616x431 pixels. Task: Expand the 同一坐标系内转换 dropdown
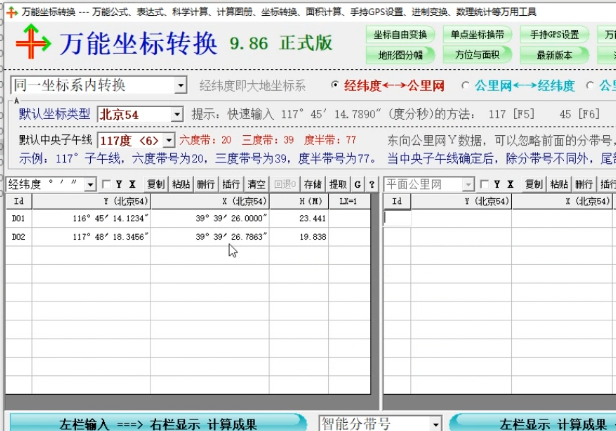click(180, 85)
